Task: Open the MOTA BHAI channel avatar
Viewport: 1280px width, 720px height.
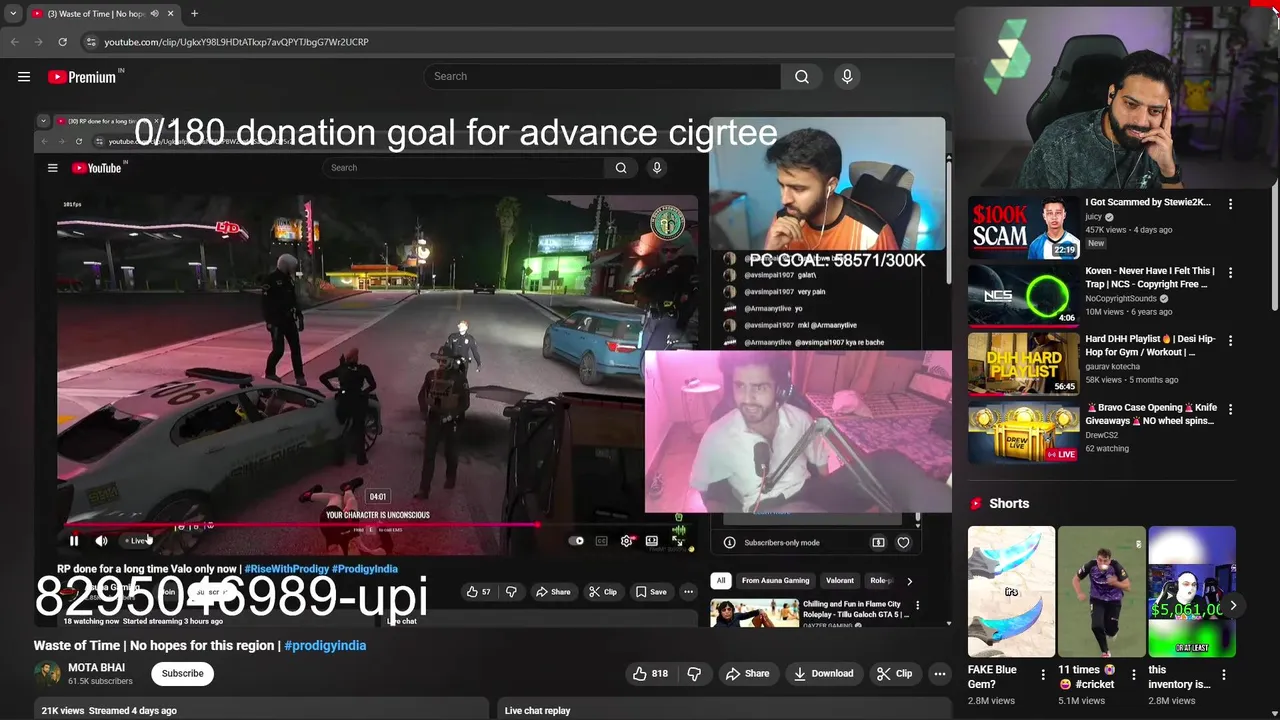Action: click(x=47, y=673)
